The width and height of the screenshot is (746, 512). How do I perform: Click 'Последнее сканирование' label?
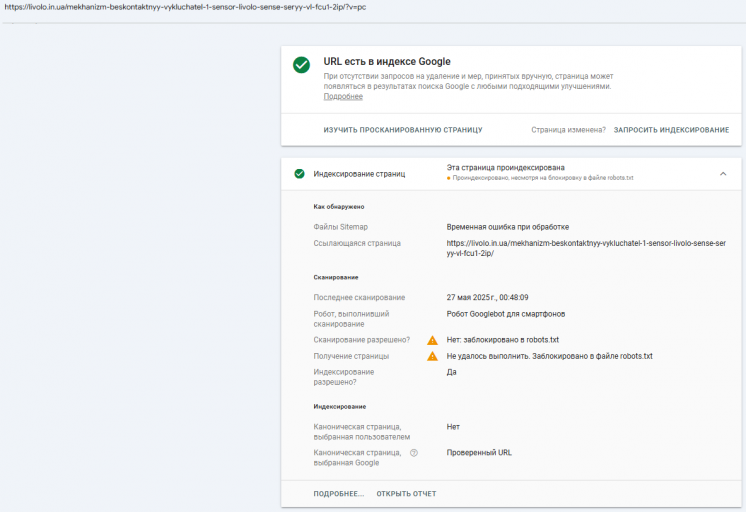pyautogui.click(x=359, y=297)
